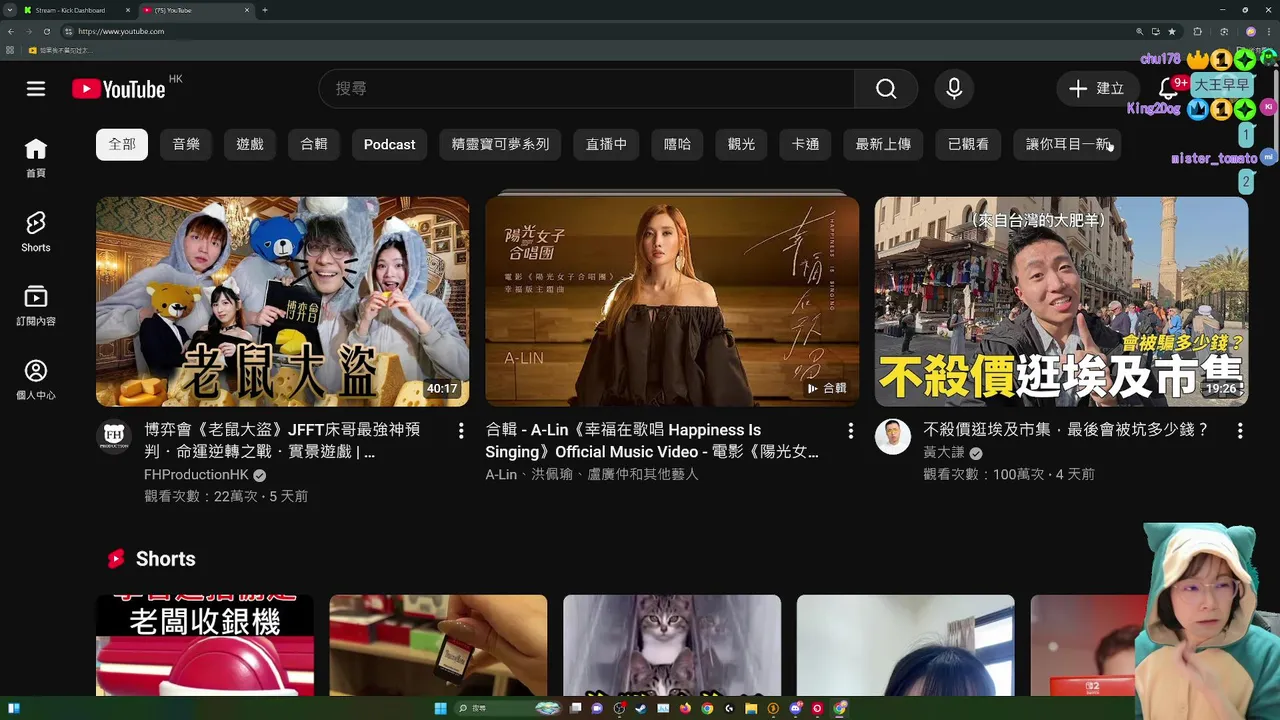1280x720 pixels.
Task: Start voice search with the microphone icon
Action: (954, 89)
